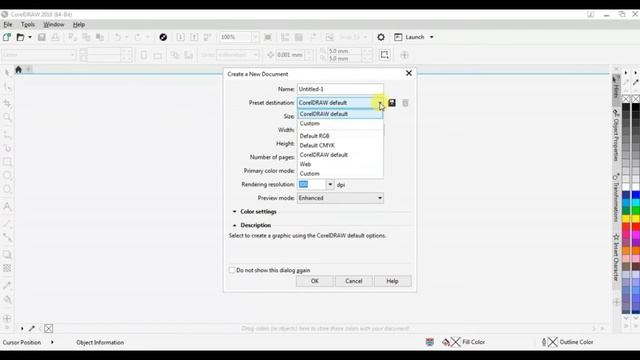640x360 pixels.
Task: Select the Text tool (letter A)
Action: (7, 207)
